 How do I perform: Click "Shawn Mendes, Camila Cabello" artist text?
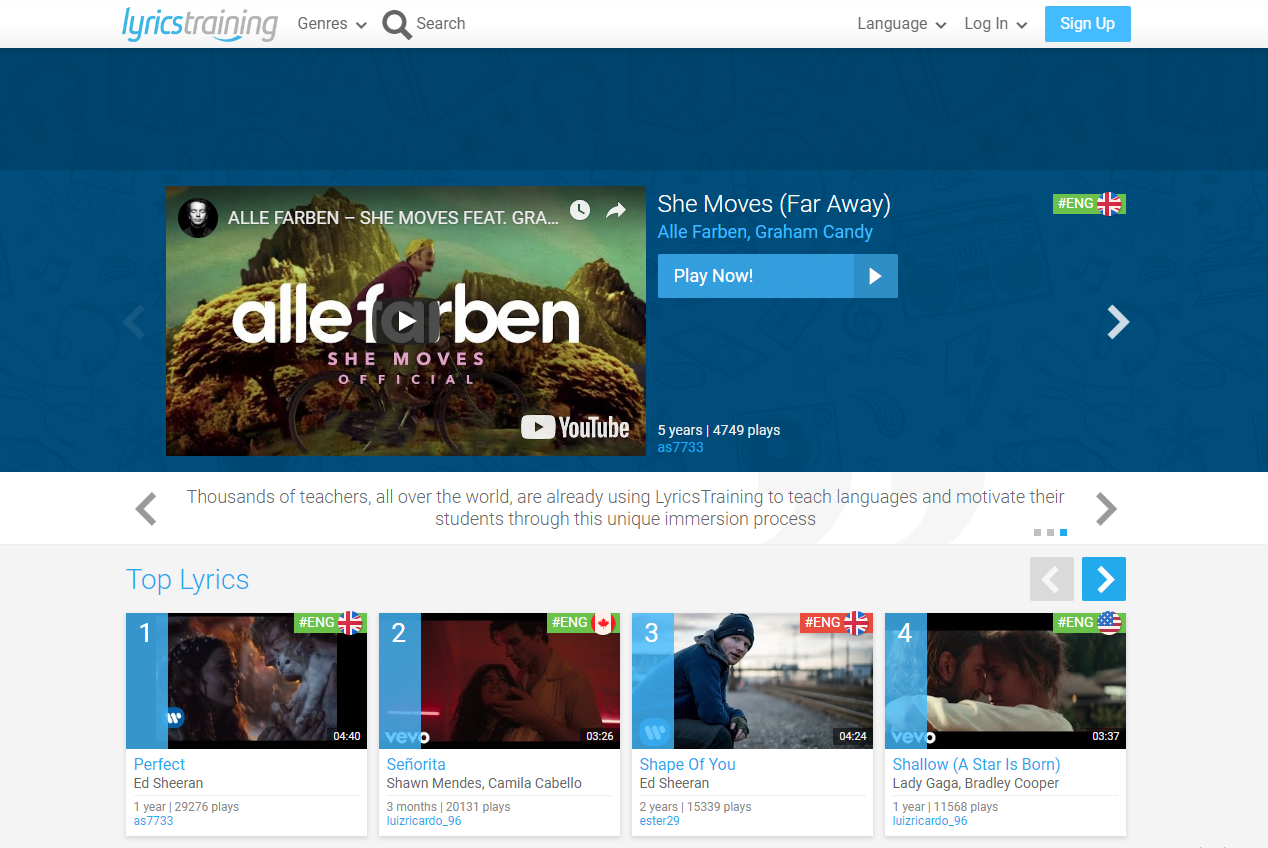(484, 783)
